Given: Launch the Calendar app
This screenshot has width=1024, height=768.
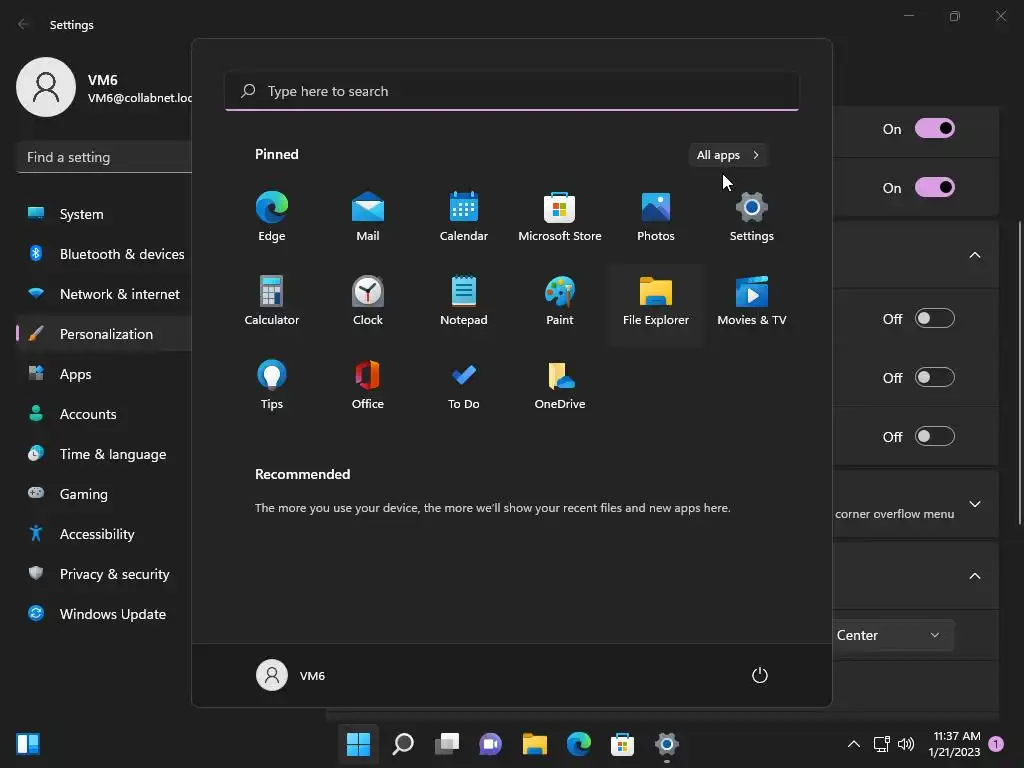Looking at the screenshot, I should coord(464,217).
